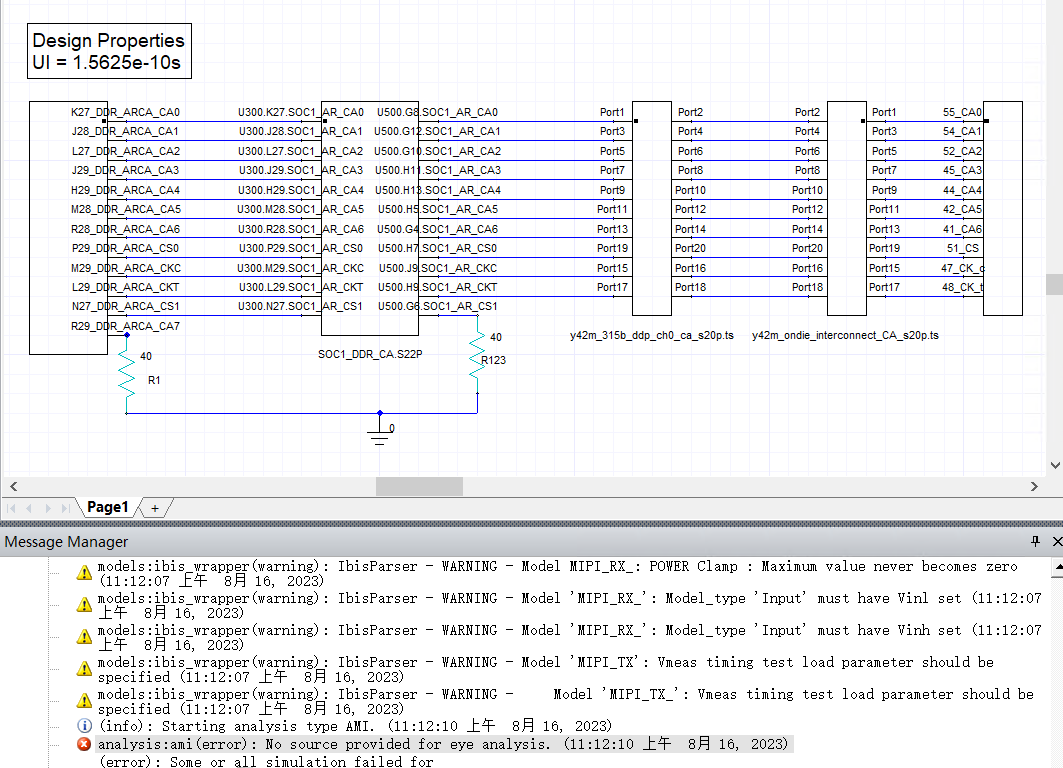Click the P29_DDR_ARCA_CS0 pin label

point(125,248)
